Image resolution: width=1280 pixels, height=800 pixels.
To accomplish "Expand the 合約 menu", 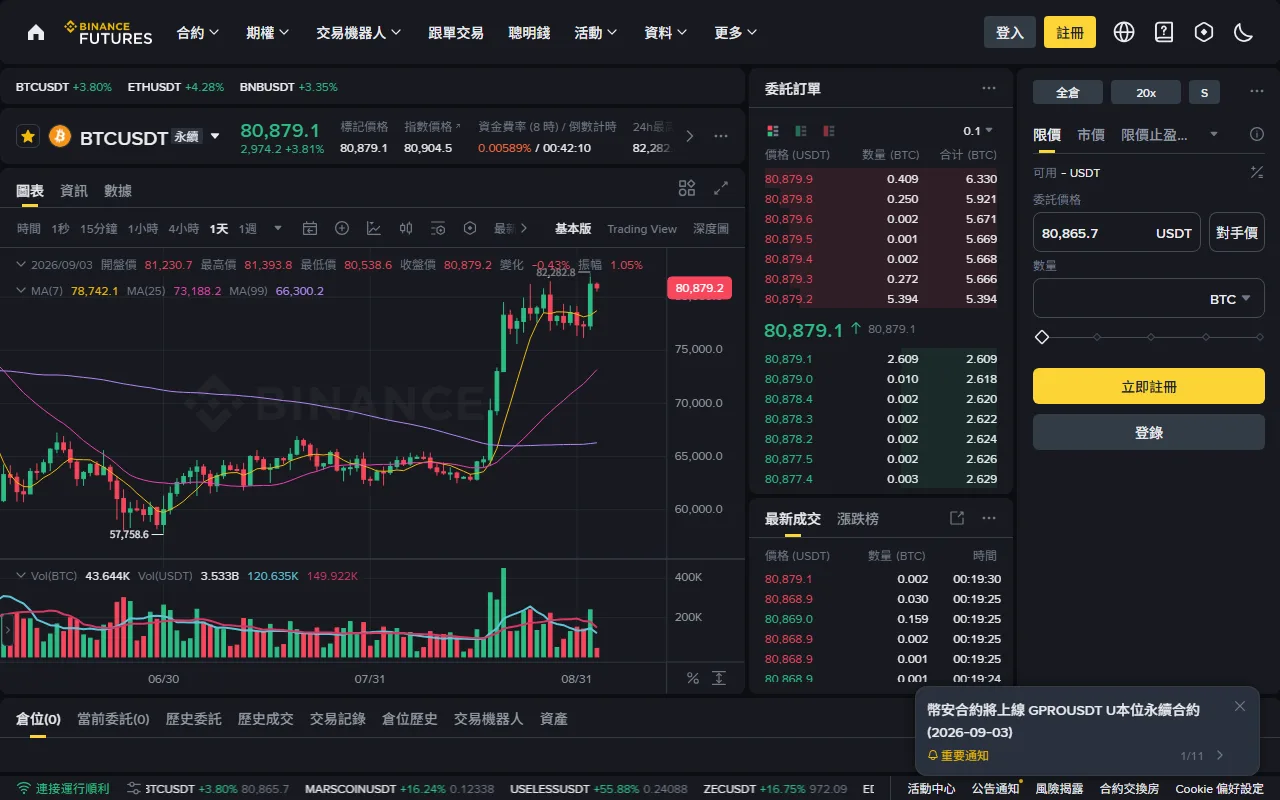I will click(198, 33).
